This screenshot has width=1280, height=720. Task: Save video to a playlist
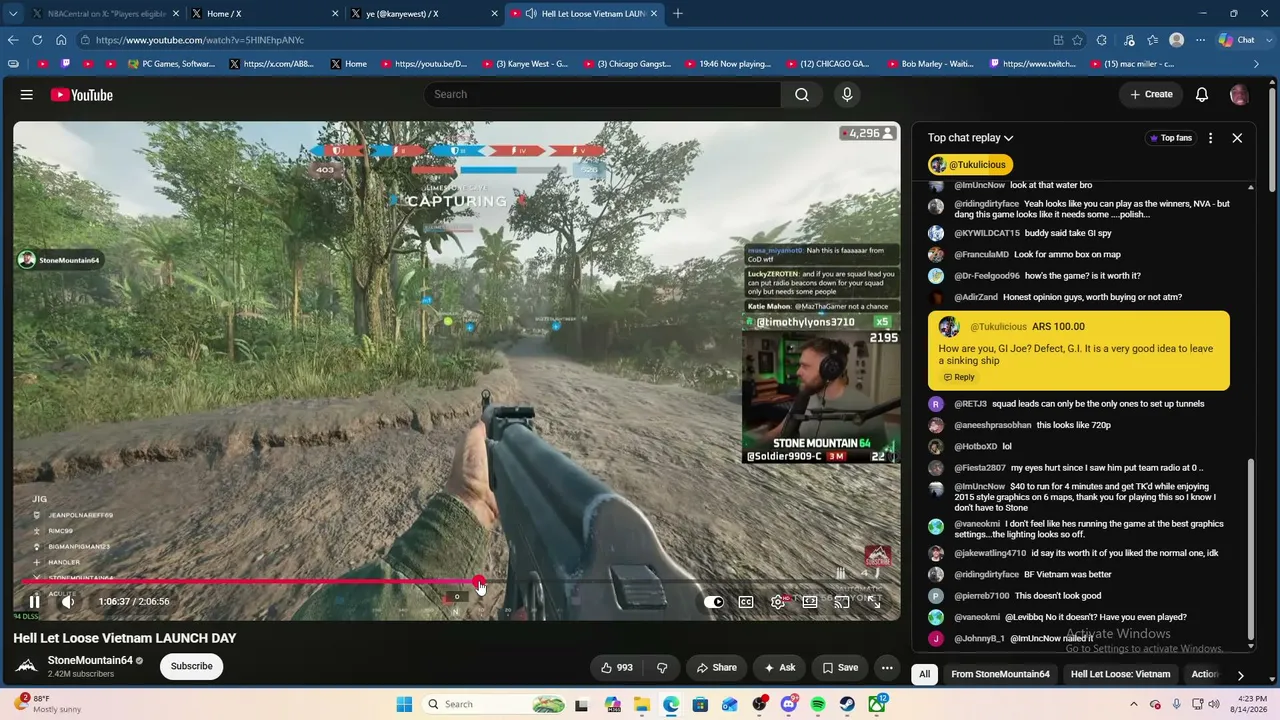[x=840, y=667]
